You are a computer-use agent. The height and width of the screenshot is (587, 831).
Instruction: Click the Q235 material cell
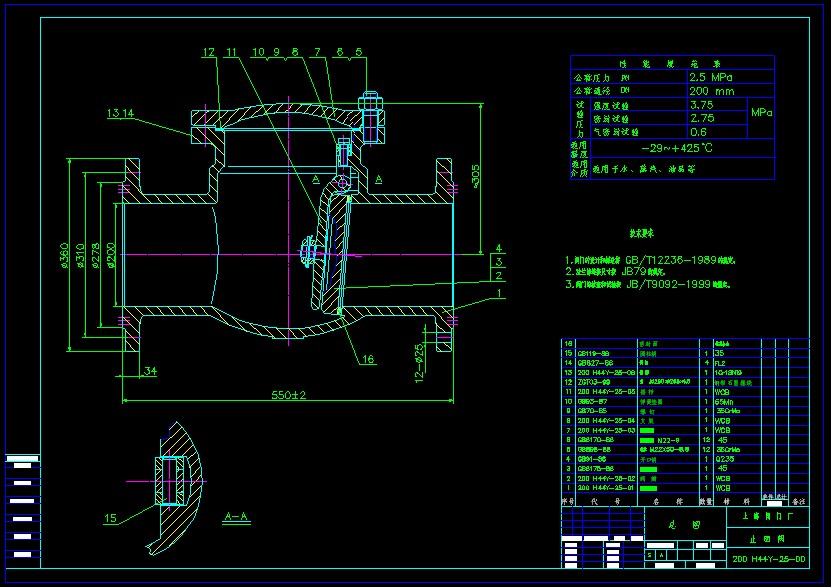click(724, 459)
